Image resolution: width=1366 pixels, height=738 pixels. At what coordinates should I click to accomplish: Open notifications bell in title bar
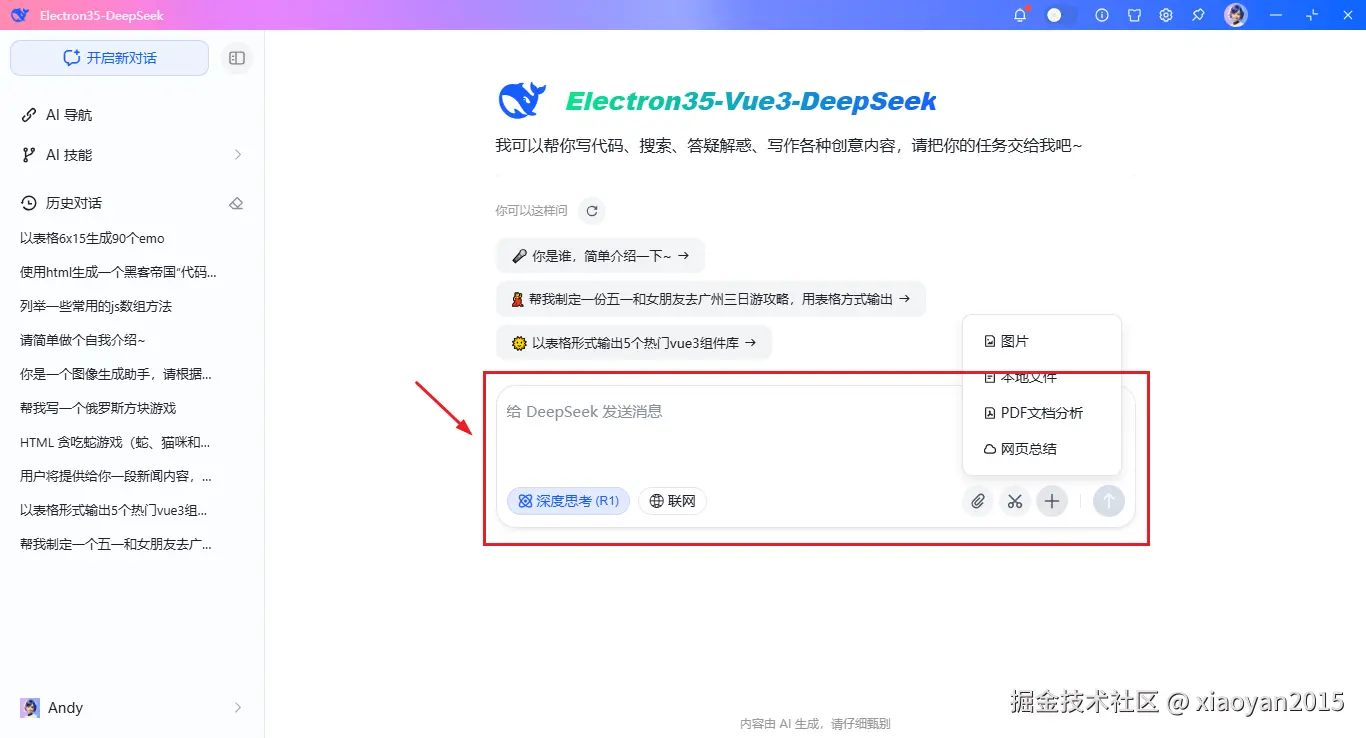(x=1020, y=15)
